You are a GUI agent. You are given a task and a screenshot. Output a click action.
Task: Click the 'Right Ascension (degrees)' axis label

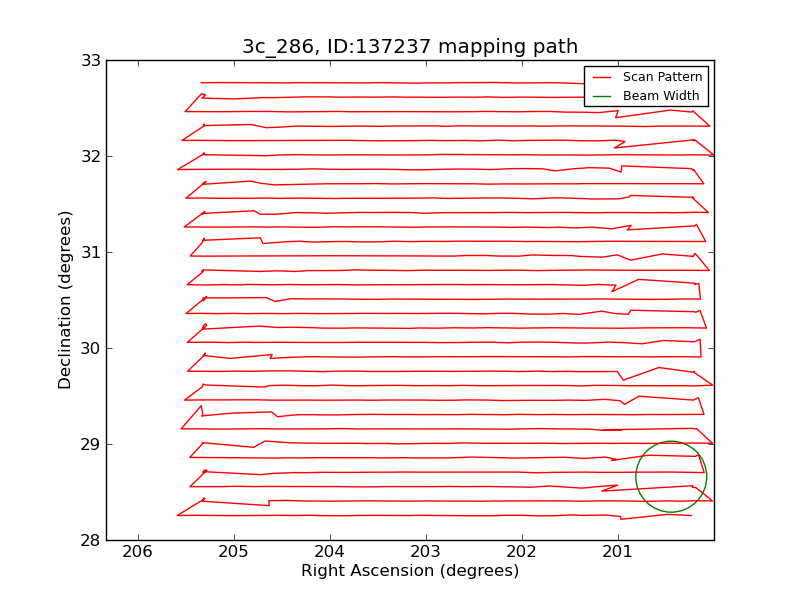(x=410, y=570)
